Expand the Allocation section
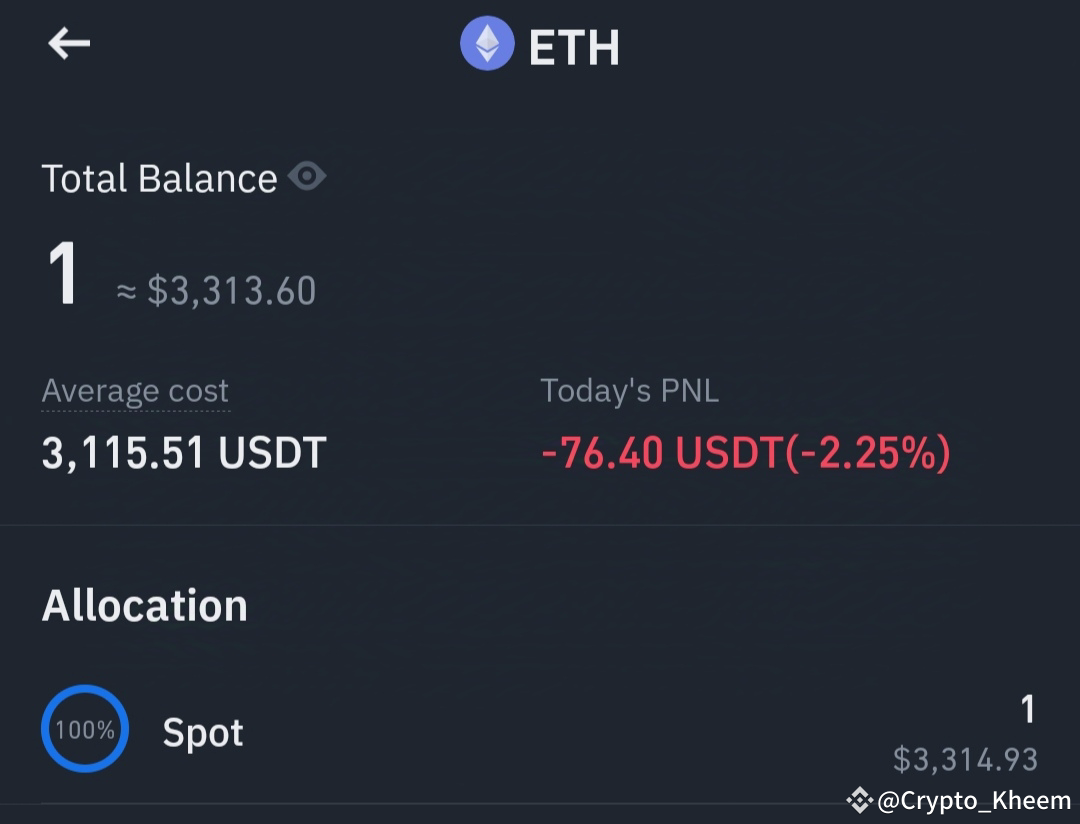The height and width of the screenshot is (824, 1080). [x=145, y=604]
